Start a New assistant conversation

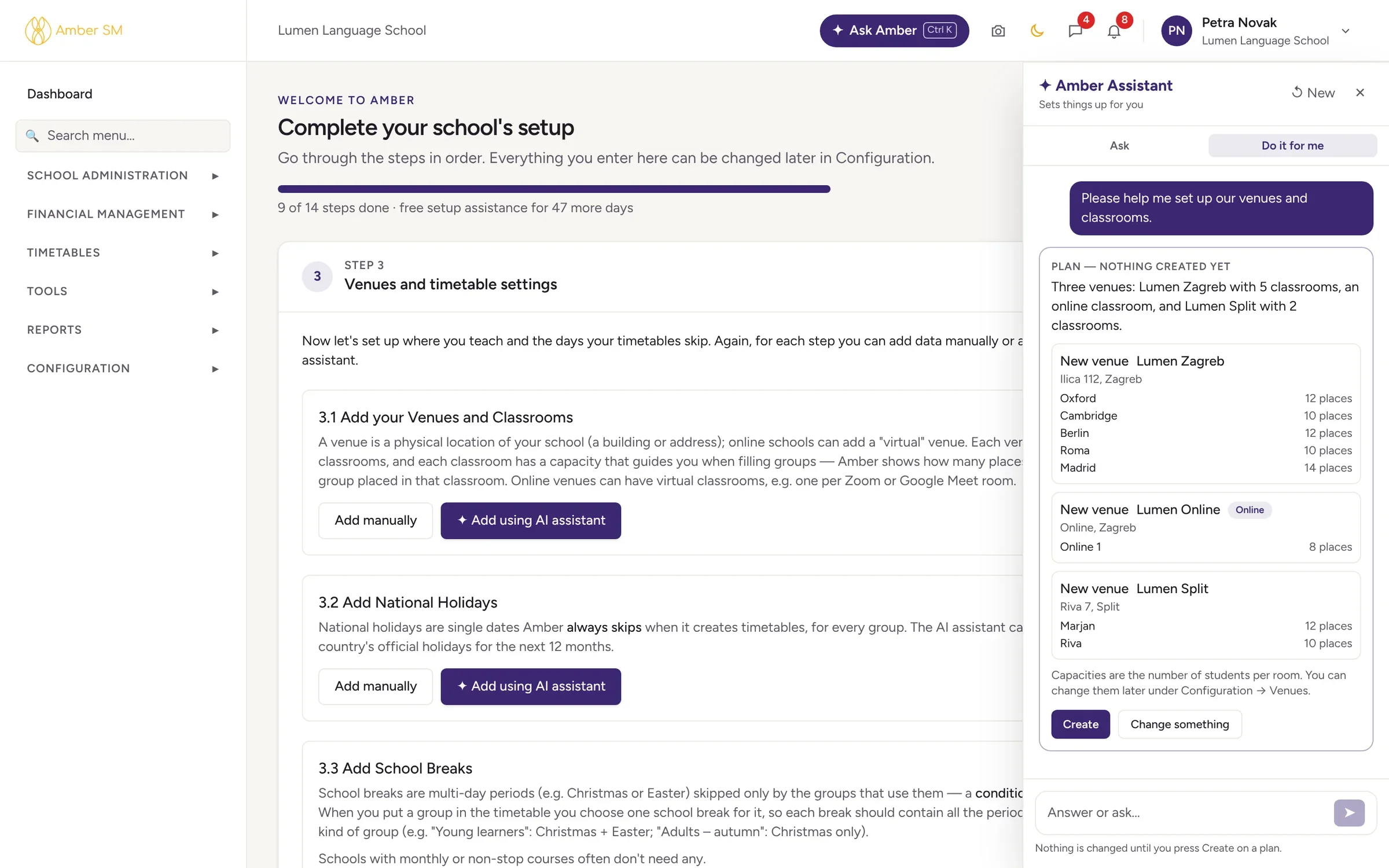pos(1313,93)
